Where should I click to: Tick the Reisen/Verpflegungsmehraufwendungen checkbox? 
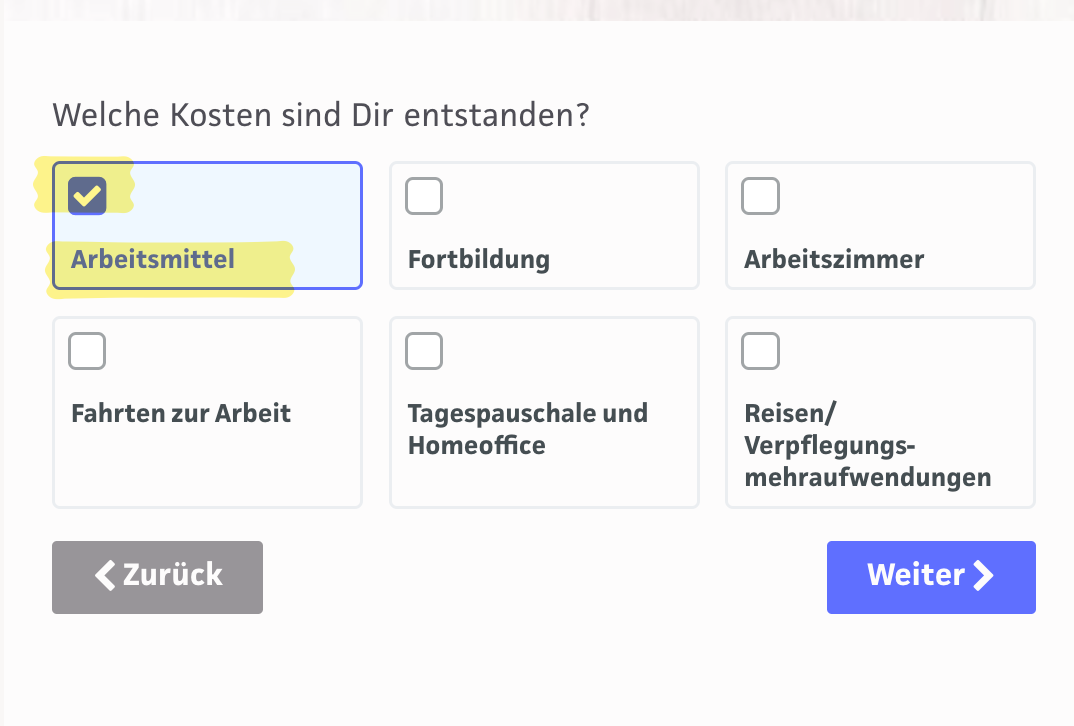760,351
